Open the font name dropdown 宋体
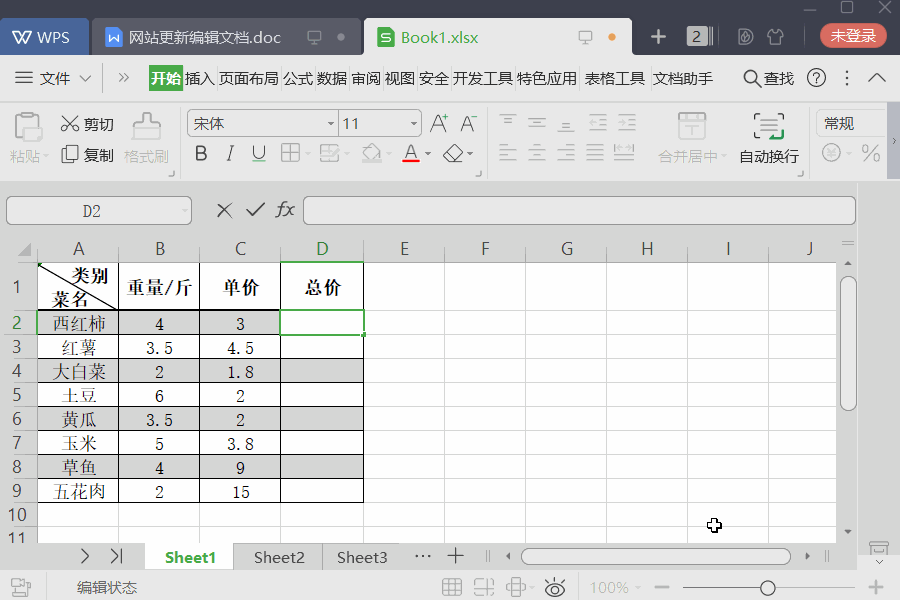The image size is (900, 600). [331, 123]
